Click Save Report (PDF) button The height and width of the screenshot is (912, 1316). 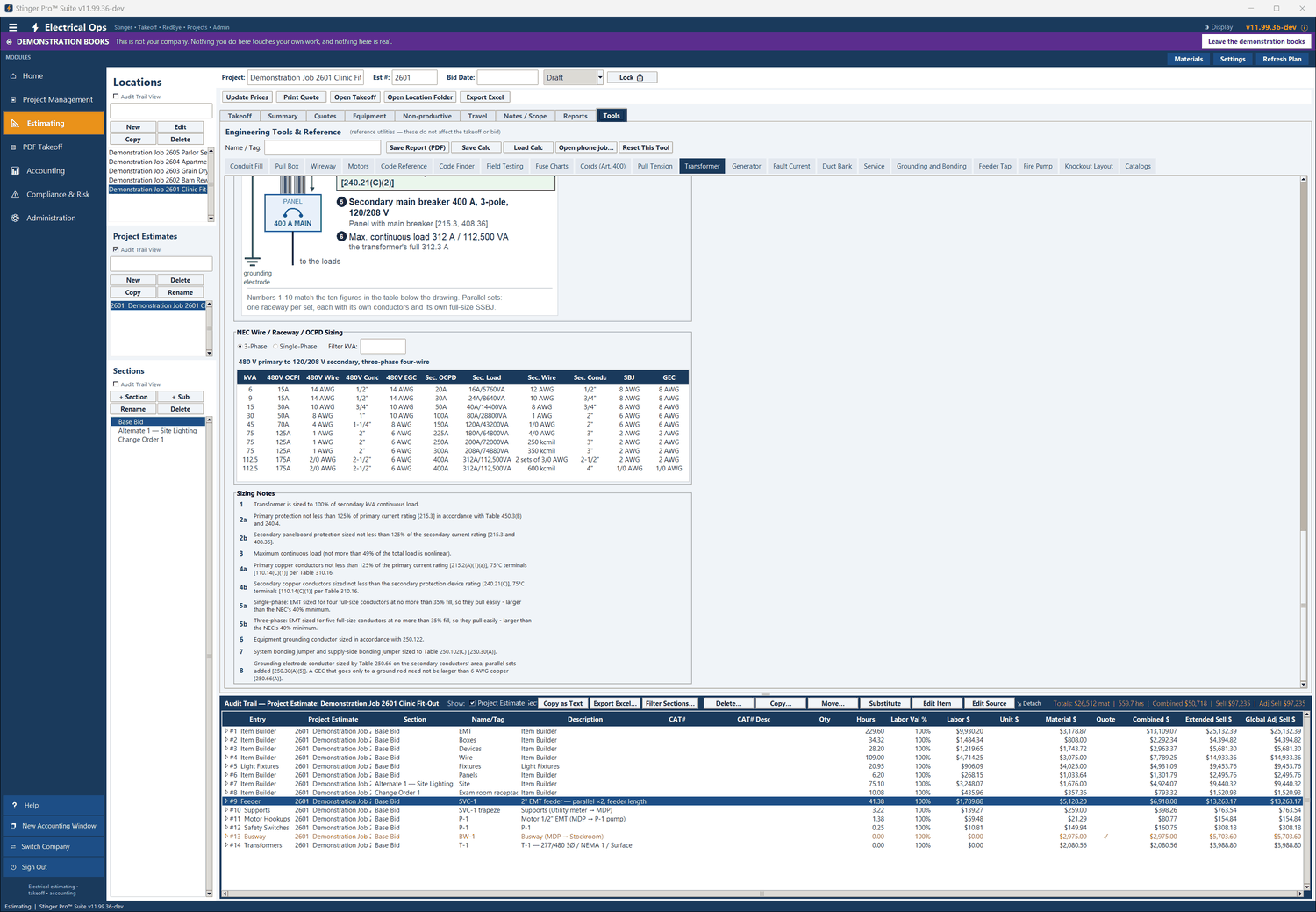[x=418, y=147]
